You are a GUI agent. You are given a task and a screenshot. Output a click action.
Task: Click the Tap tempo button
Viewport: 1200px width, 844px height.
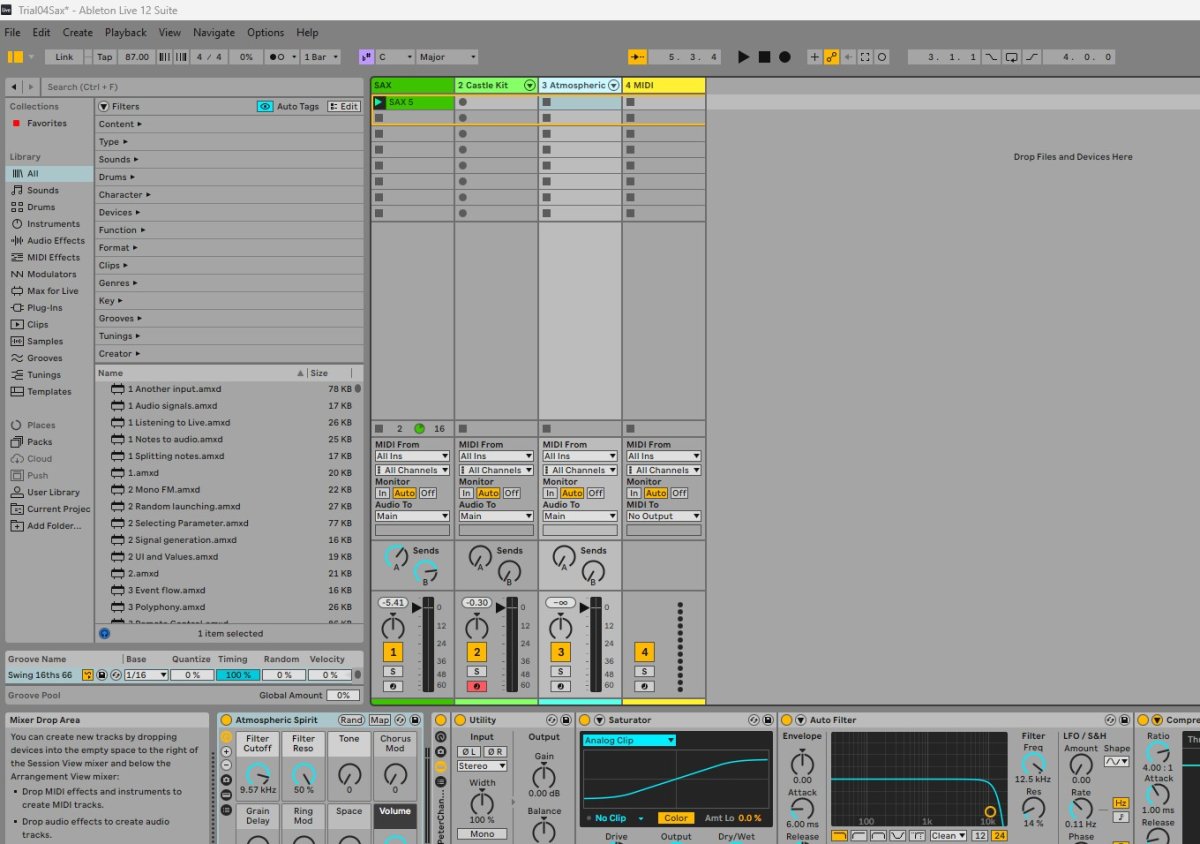click(x=105, y=57)
